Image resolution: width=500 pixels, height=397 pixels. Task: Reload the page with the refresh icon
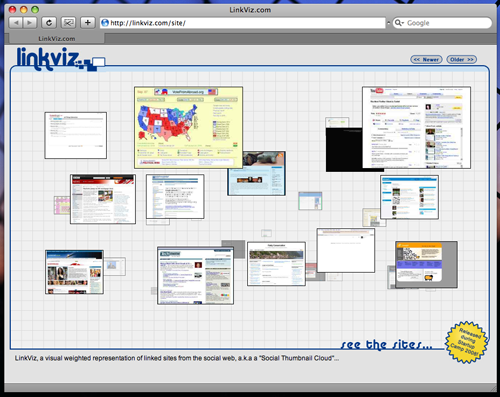[x=49, y=23]
